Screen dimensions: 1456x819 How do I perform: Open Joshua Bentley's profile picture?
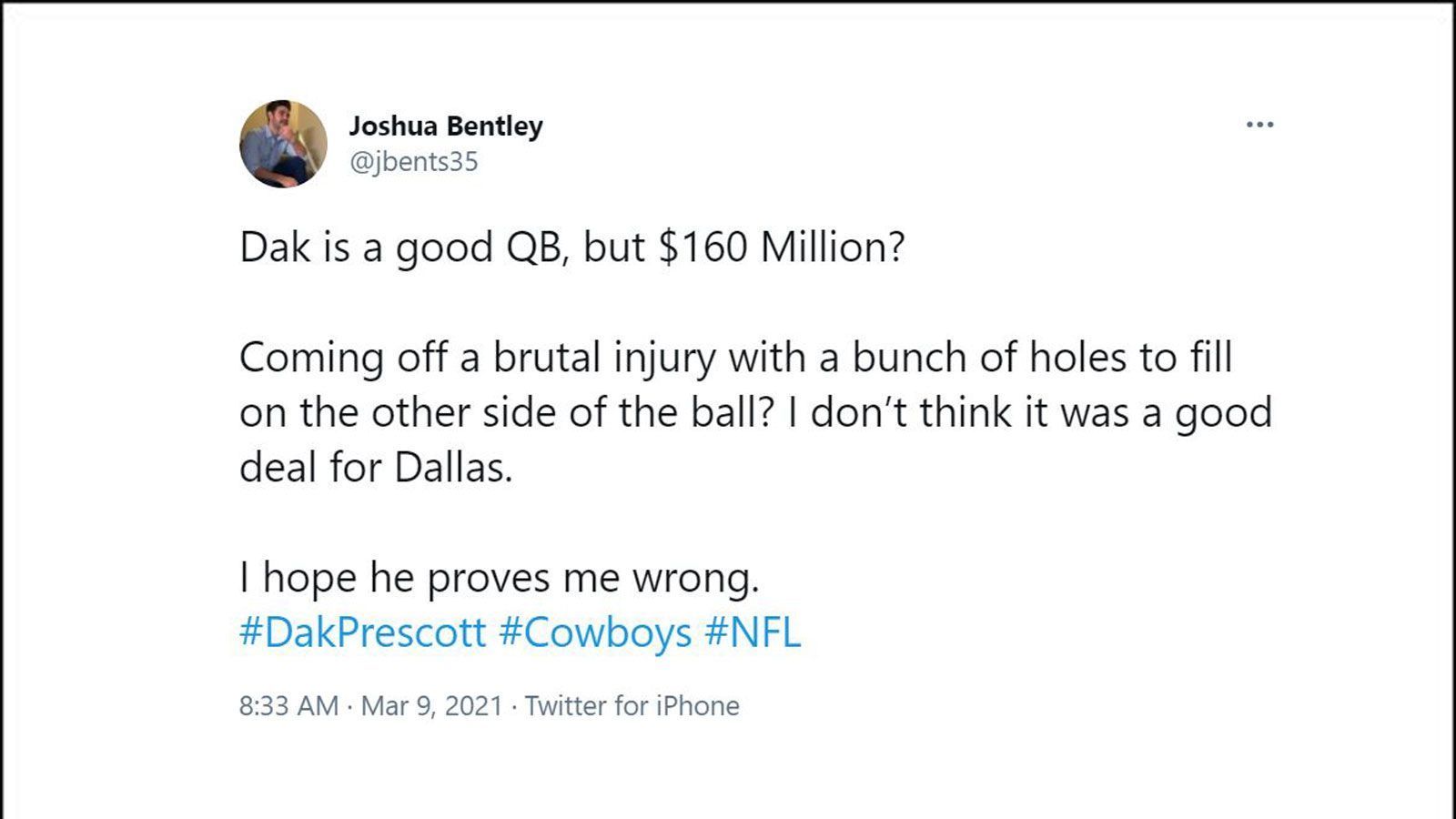(283, 144)
